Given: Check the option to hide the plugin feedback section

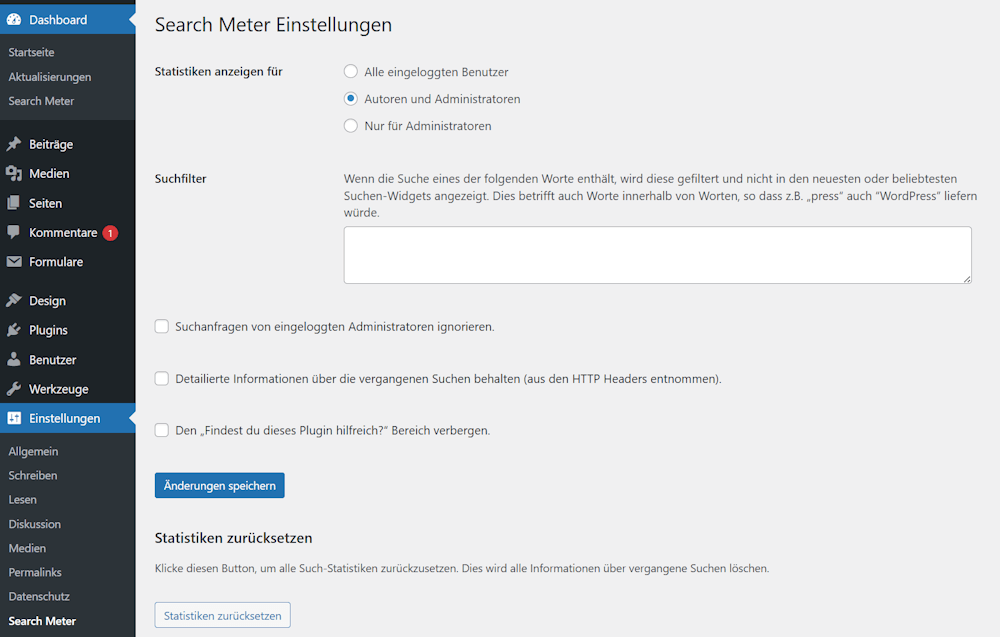Looking at the screenshot, I should [x=161, y=430].
